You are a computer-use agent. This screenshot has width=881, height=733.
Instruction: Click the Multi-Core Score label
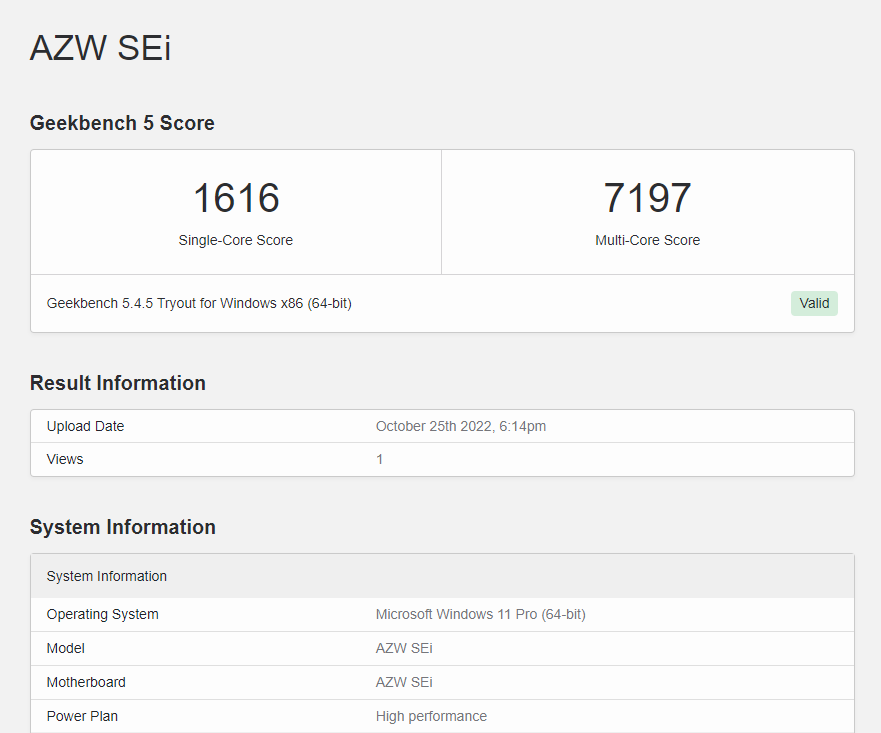click(x=647, y=240)
